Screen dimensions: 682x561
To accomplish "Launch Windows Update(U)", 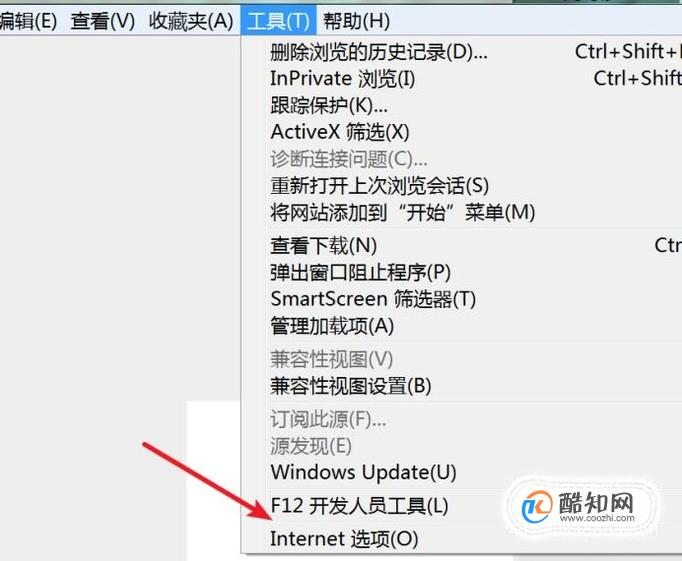I will 462,472.
